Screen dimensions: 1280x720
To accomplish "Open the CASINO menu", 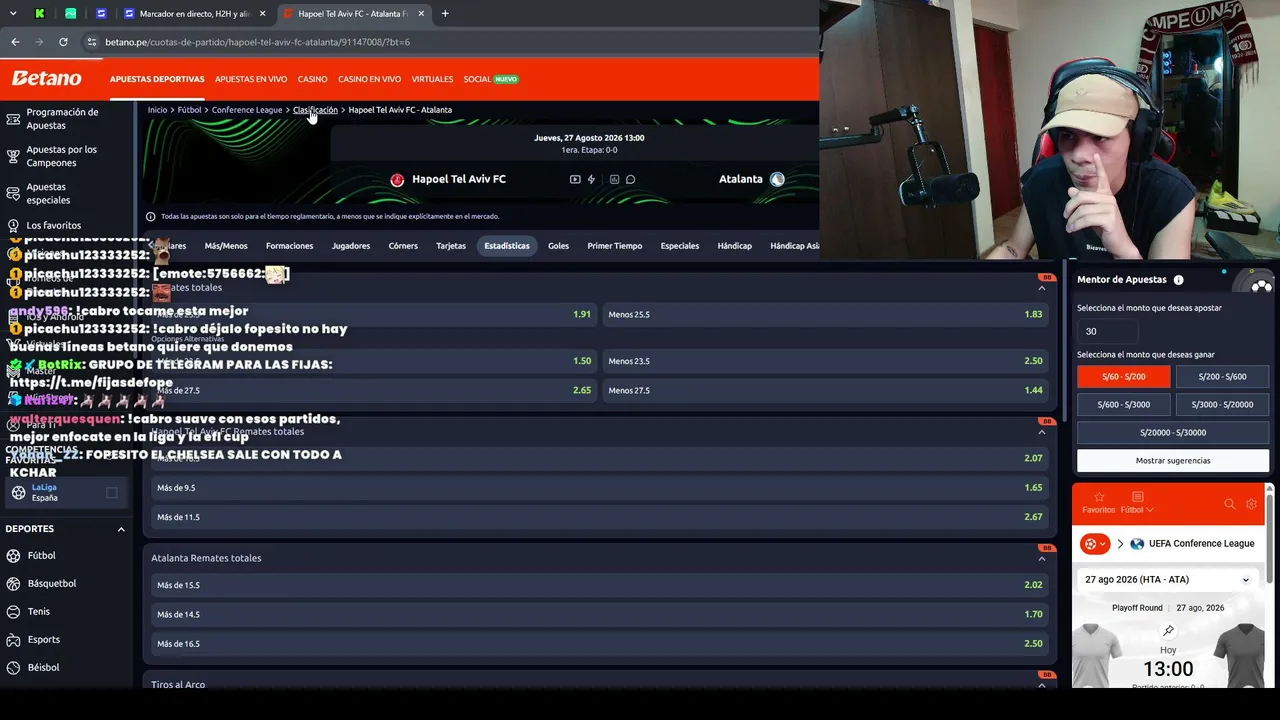I will tap(312, 79).
